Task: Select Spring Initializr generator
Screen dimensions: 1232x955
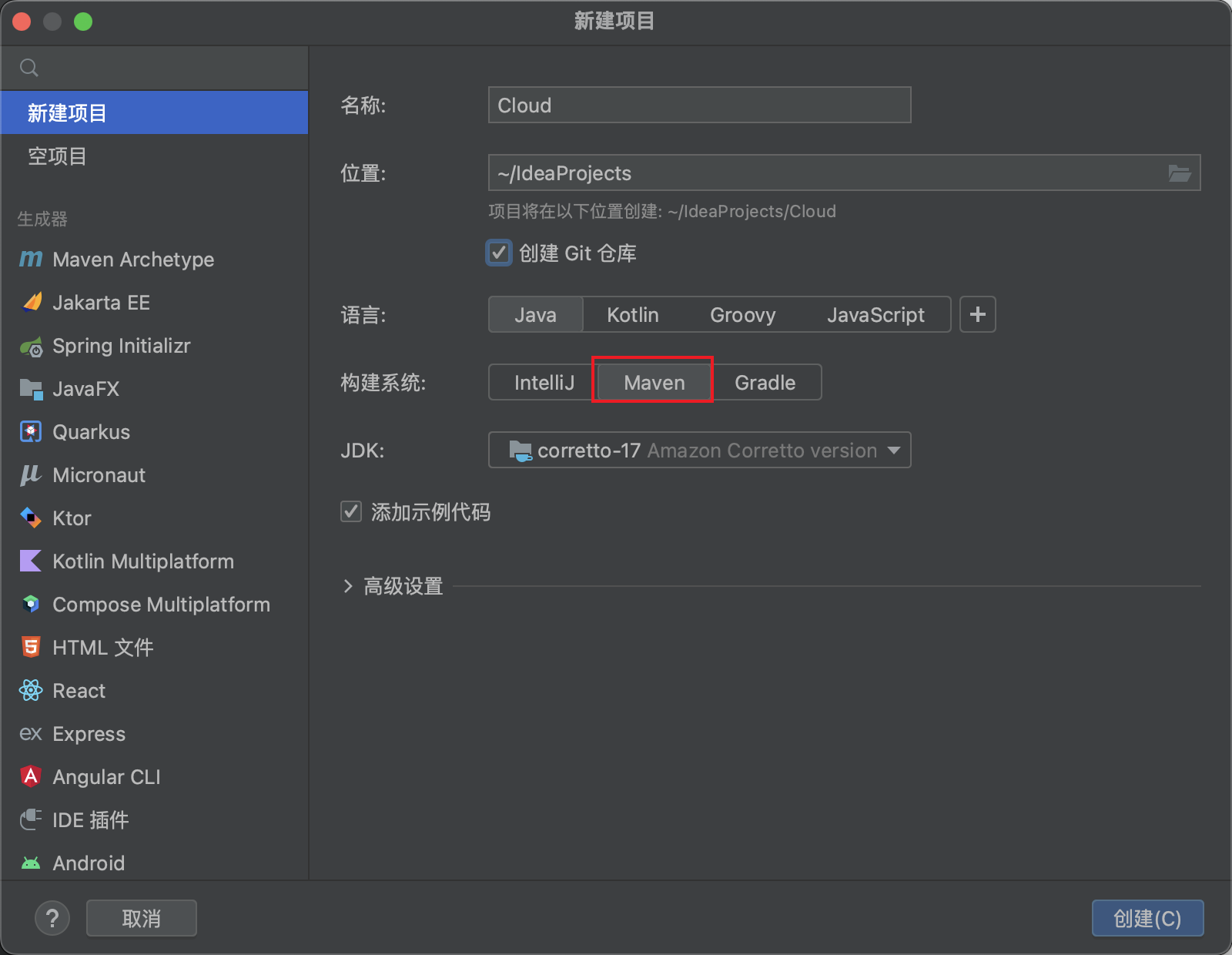Action: [x=154, y=346]
